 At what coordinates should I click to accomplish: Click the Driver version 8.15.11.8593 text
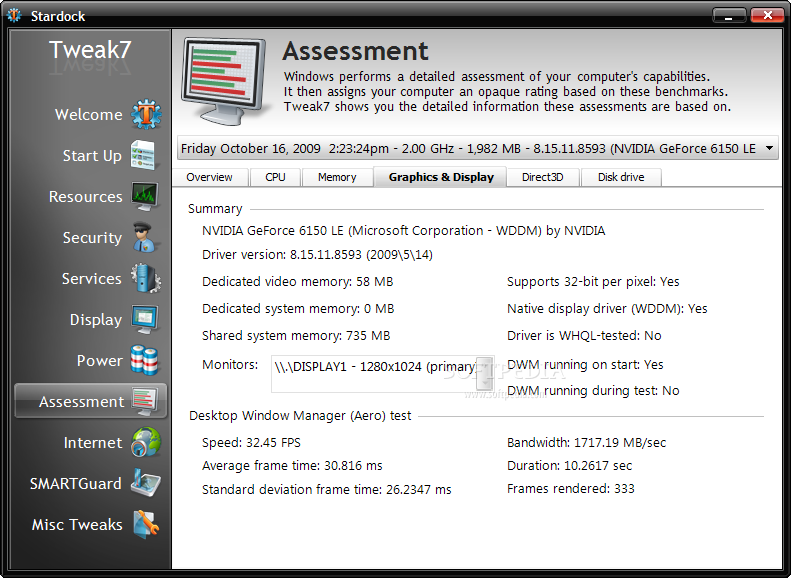click(x=317, y=255)
